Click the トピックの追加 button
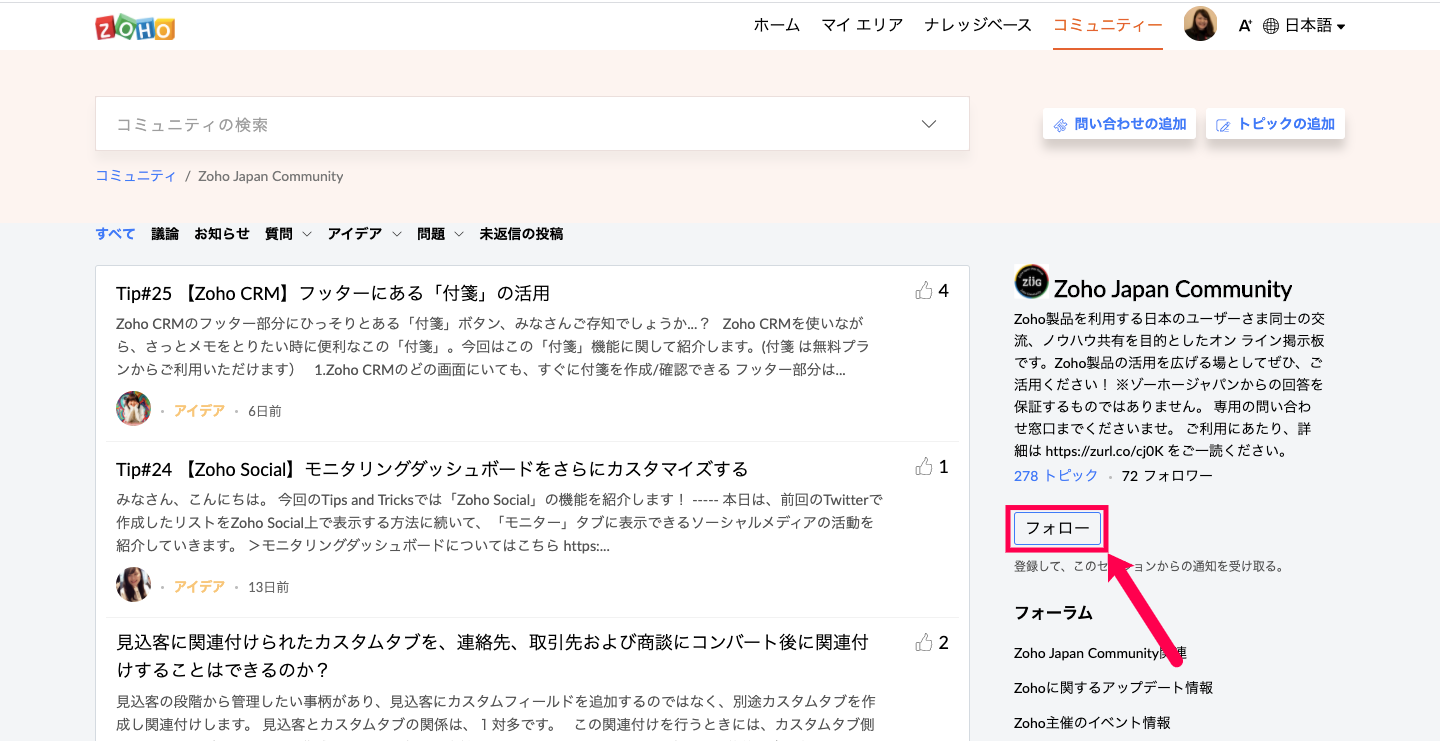 1275,124
